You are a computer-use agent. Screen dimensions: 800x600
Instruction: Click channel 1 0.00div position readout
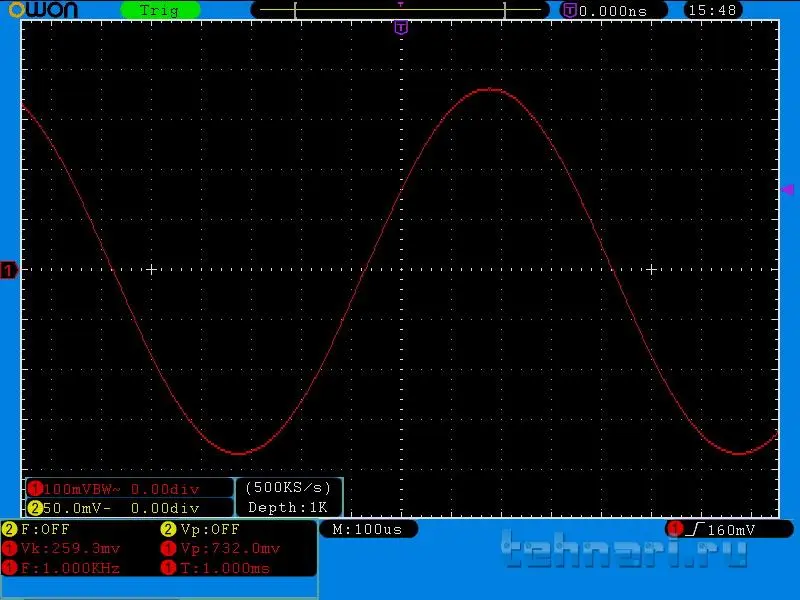coord(165,489)
